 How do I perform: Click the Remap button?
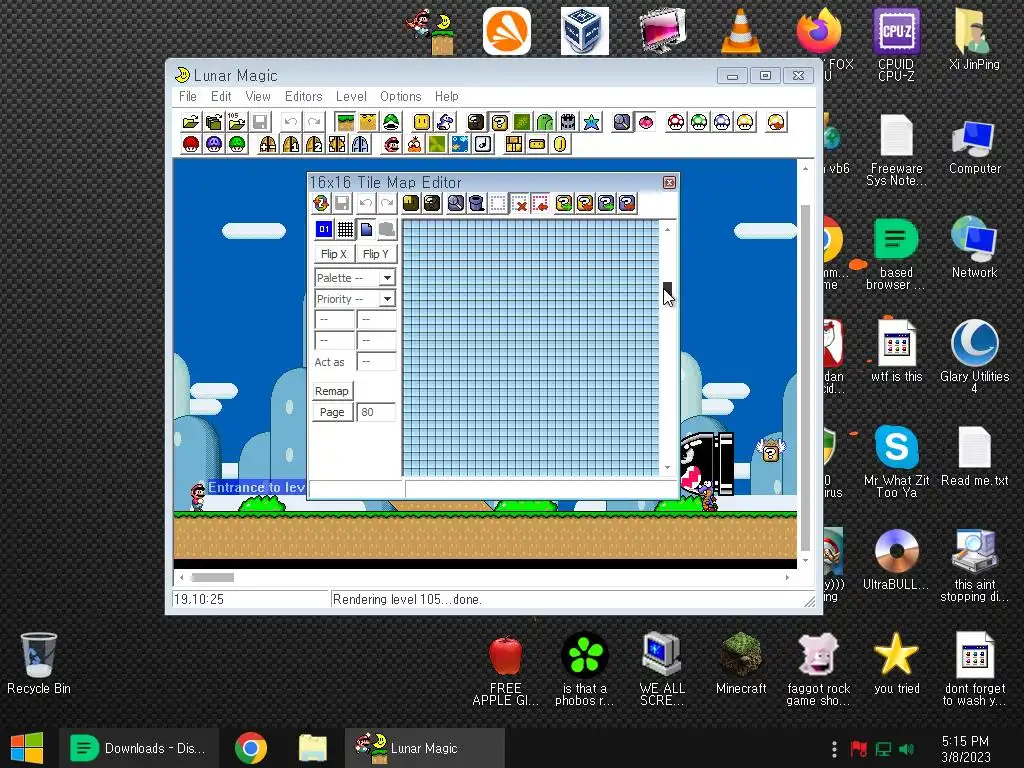click(x=332, y=391)
